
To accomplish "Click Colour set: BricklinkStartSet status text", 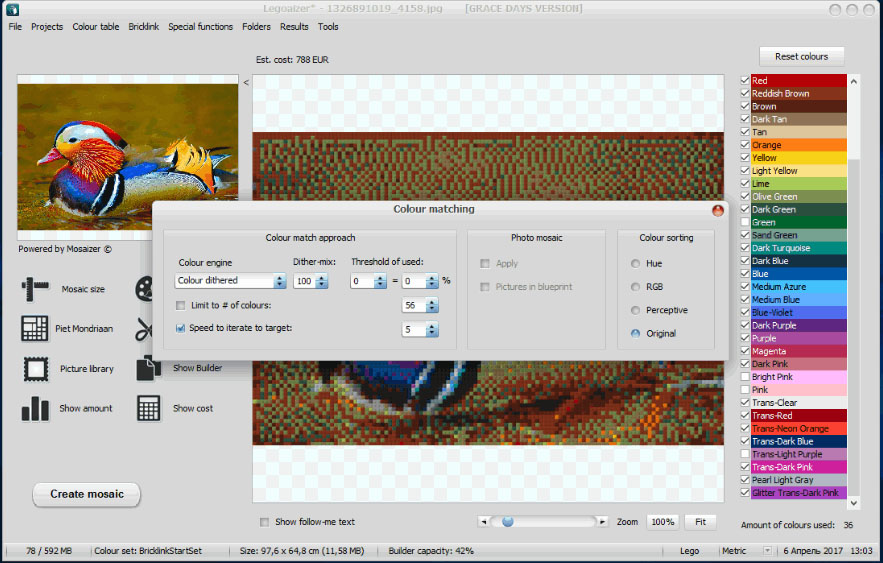I will [x=148, y=551].
